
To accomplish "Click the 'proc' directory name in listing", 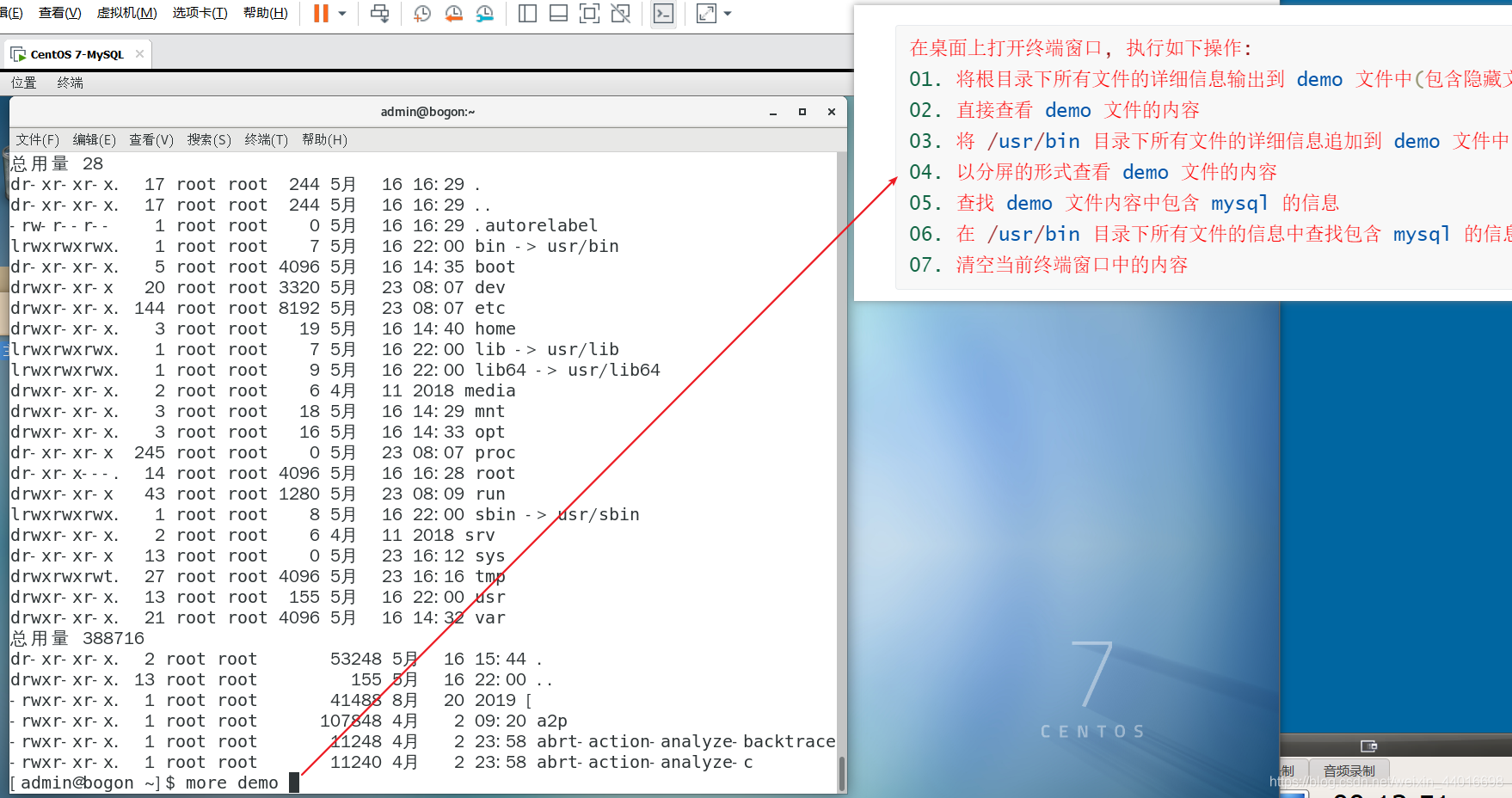I will point(495,452).
